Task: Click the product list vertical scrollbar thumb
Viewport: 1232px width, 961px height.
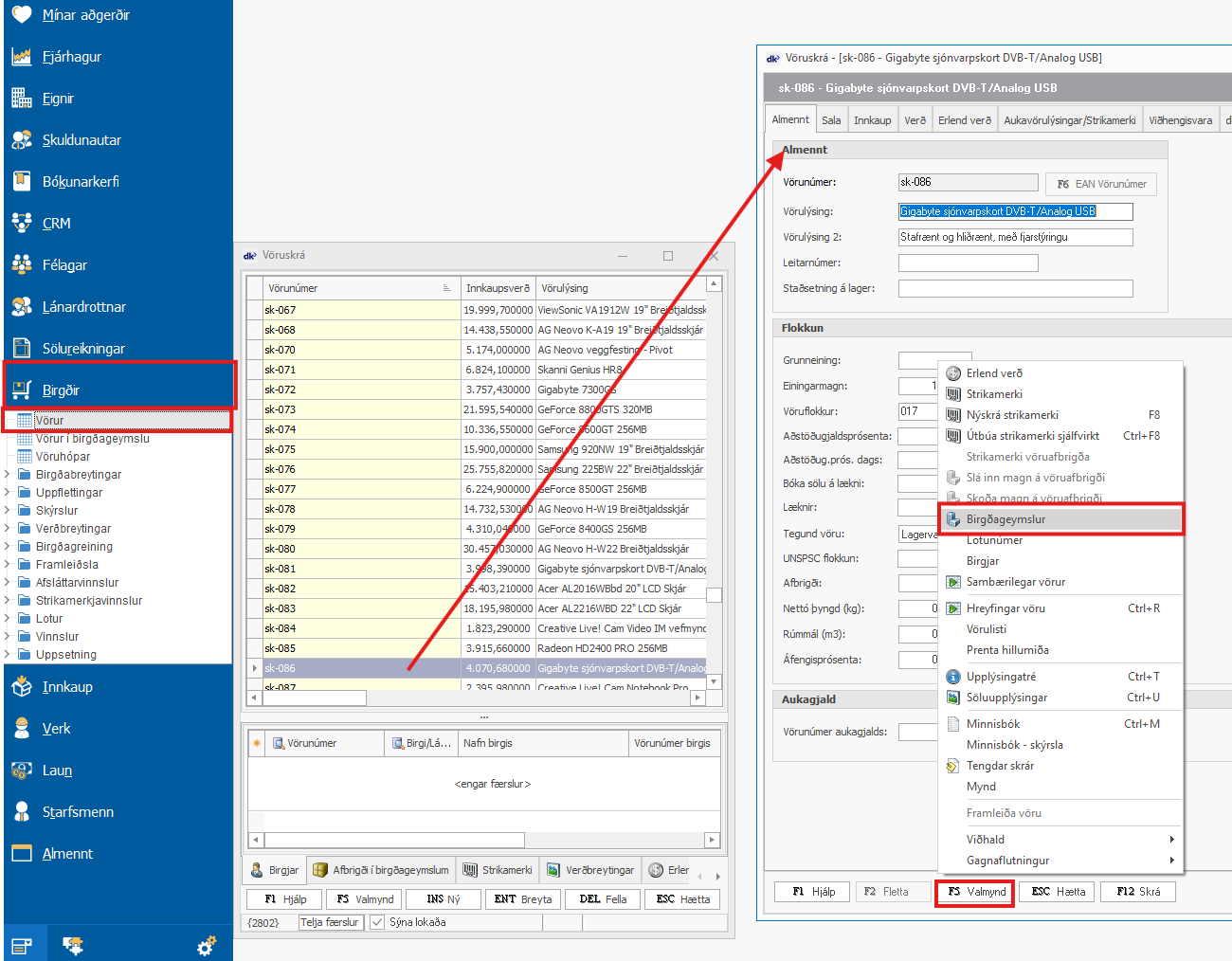Action: [715, 595]
